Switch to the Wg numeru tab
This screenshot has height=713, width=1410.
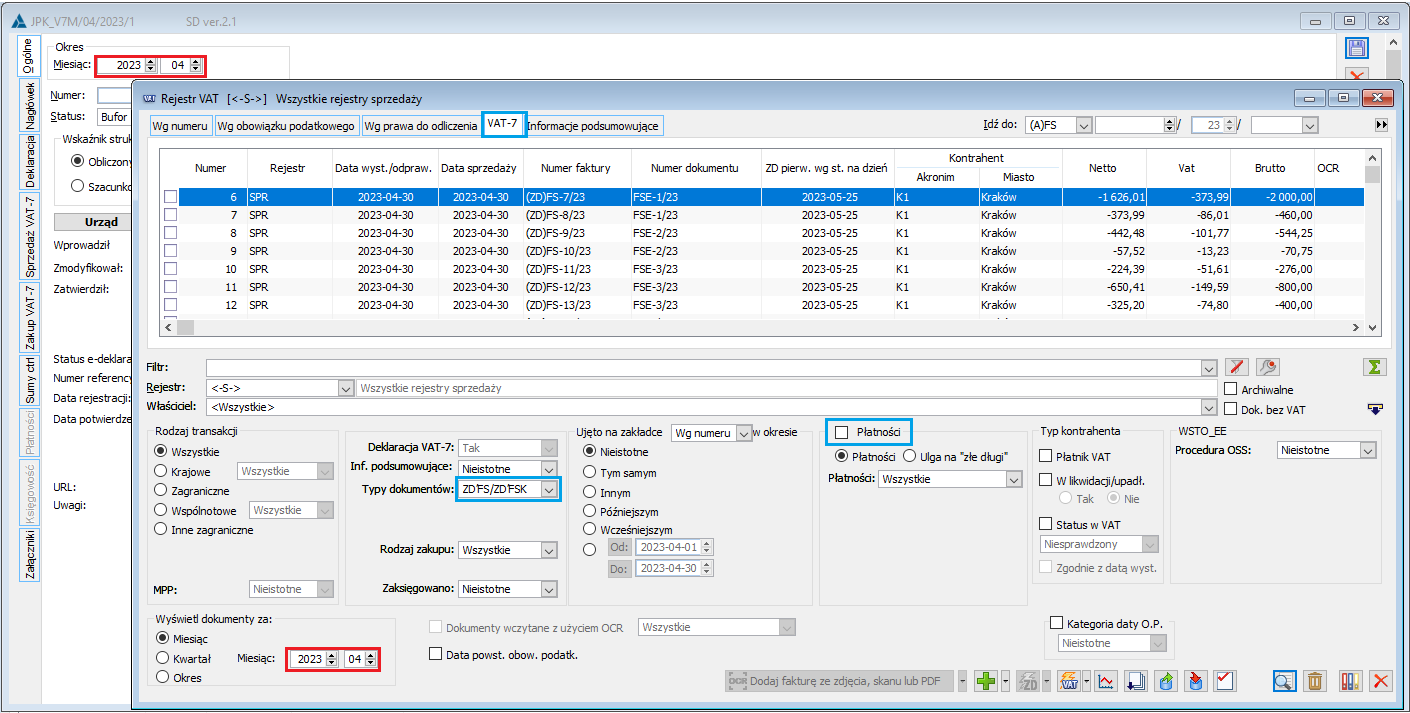tap(181, 126)
